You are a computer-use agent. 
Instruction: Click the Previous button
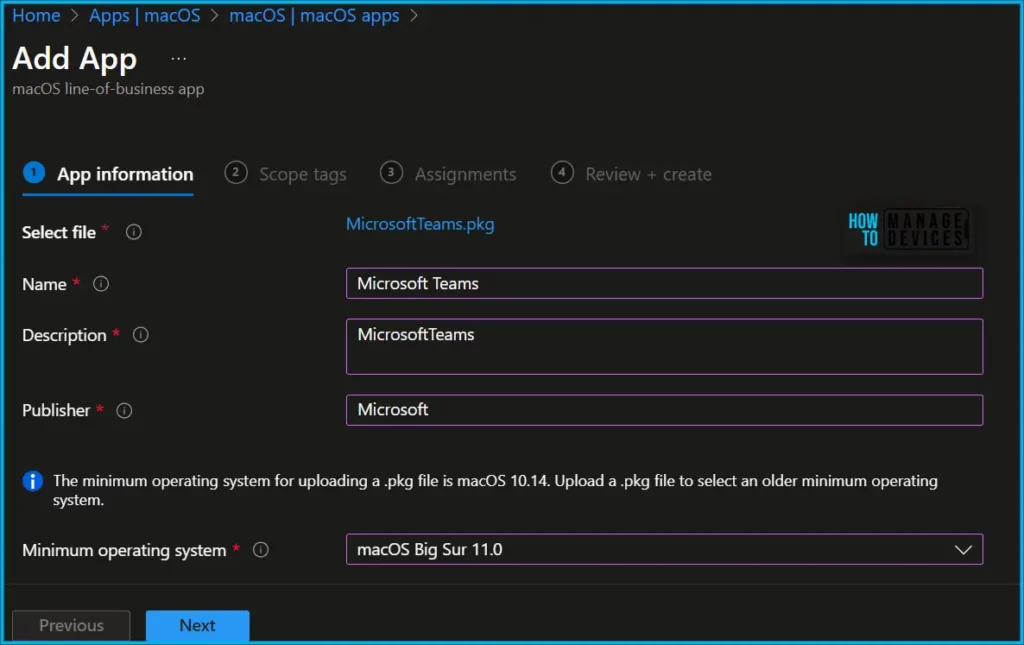(x=71, y=625)
